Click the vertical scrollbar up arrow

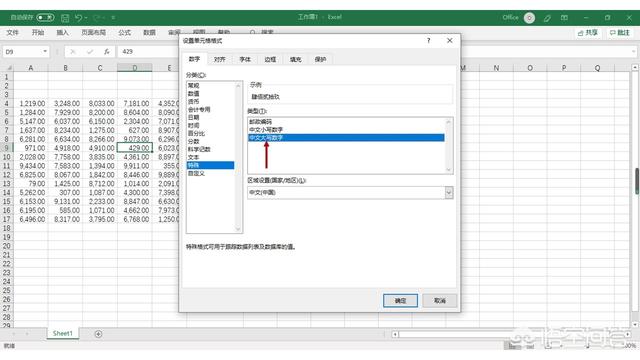635,67
